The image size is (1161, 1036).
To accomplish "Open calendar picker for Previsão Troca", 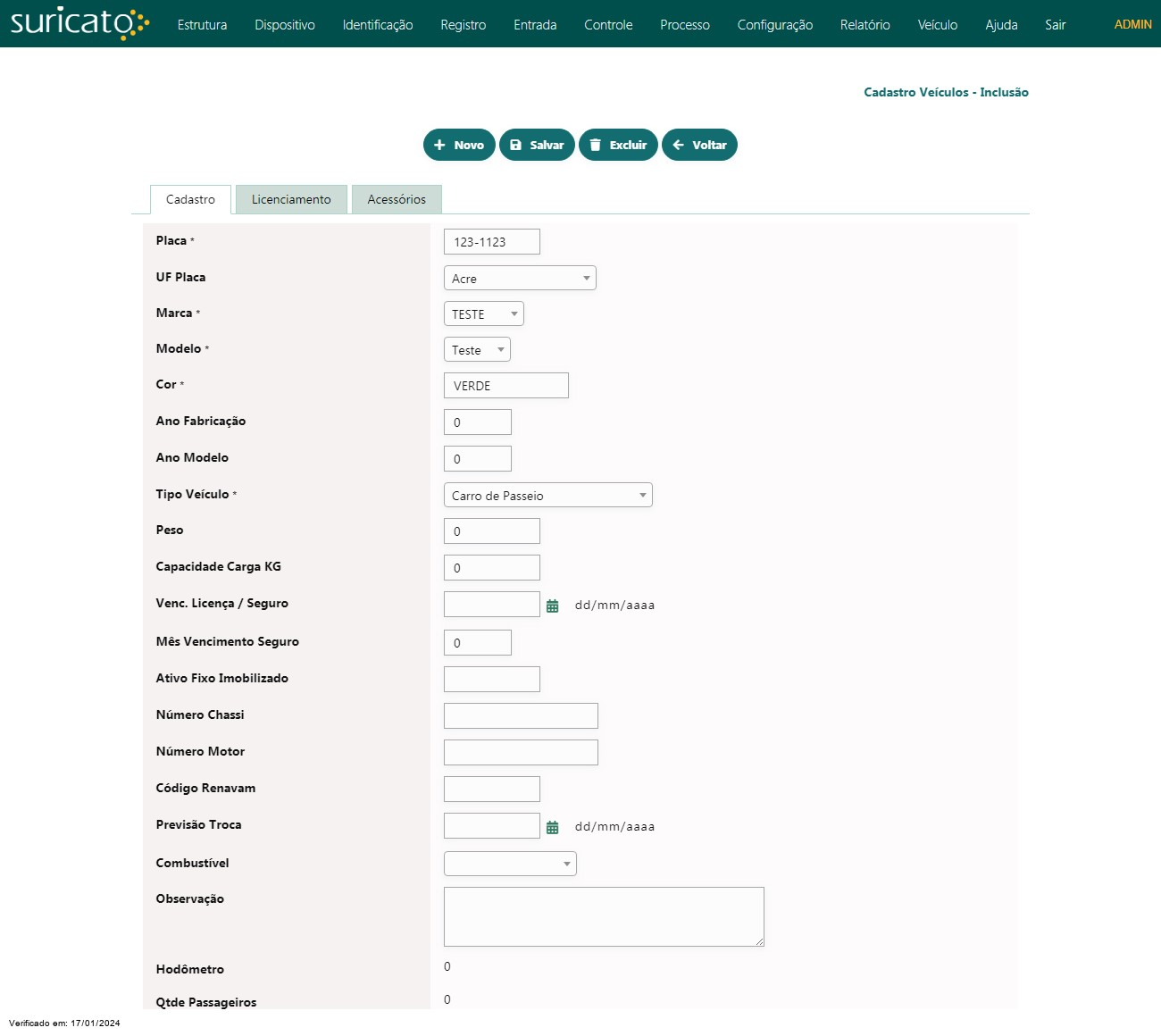I will (553, 827).
